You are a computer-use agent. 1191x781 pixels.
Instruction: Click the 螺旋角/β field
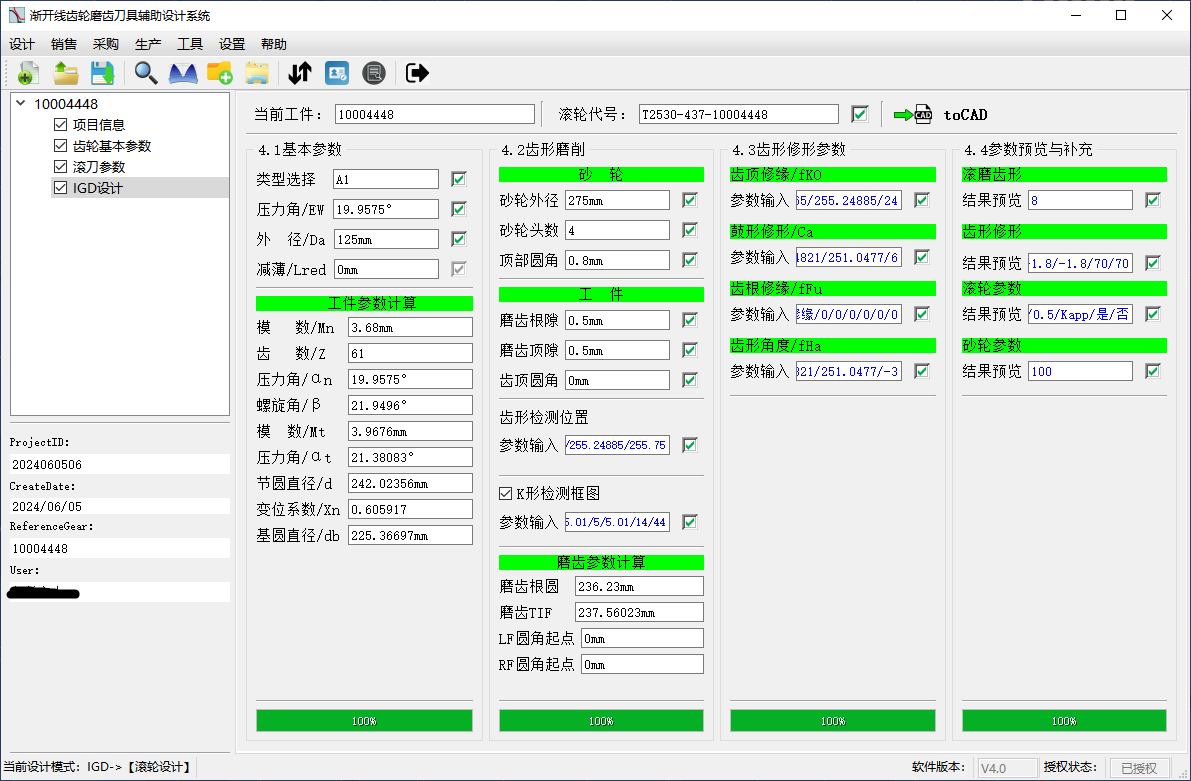point(410,405)
